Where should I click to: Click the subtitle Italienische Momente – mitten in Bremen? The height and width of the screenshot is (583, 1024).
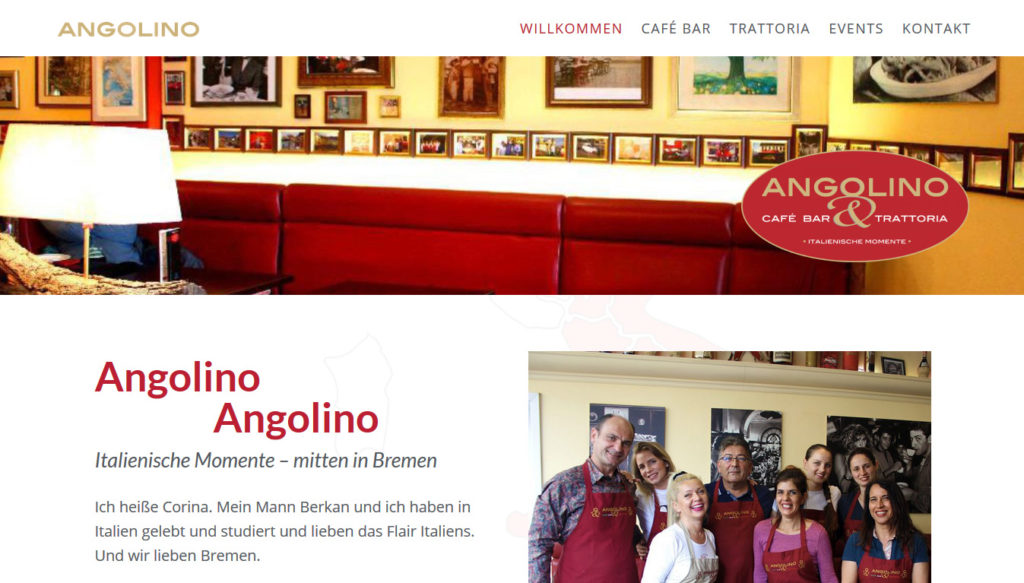[x=266, y=460]
